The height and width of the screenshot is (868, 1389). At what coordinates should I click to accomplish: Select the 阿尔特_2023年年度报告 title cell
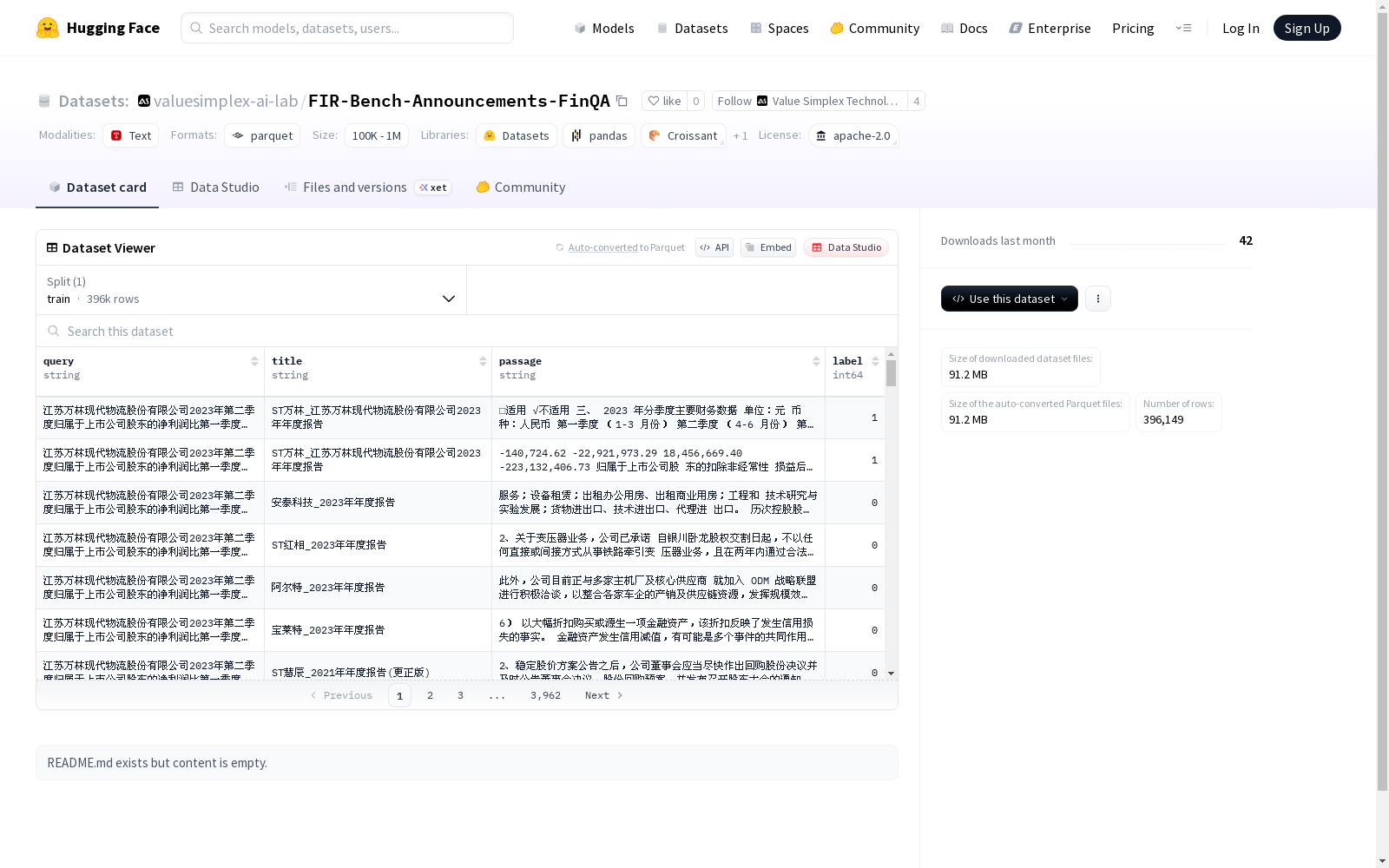click(x=378, y=588)
